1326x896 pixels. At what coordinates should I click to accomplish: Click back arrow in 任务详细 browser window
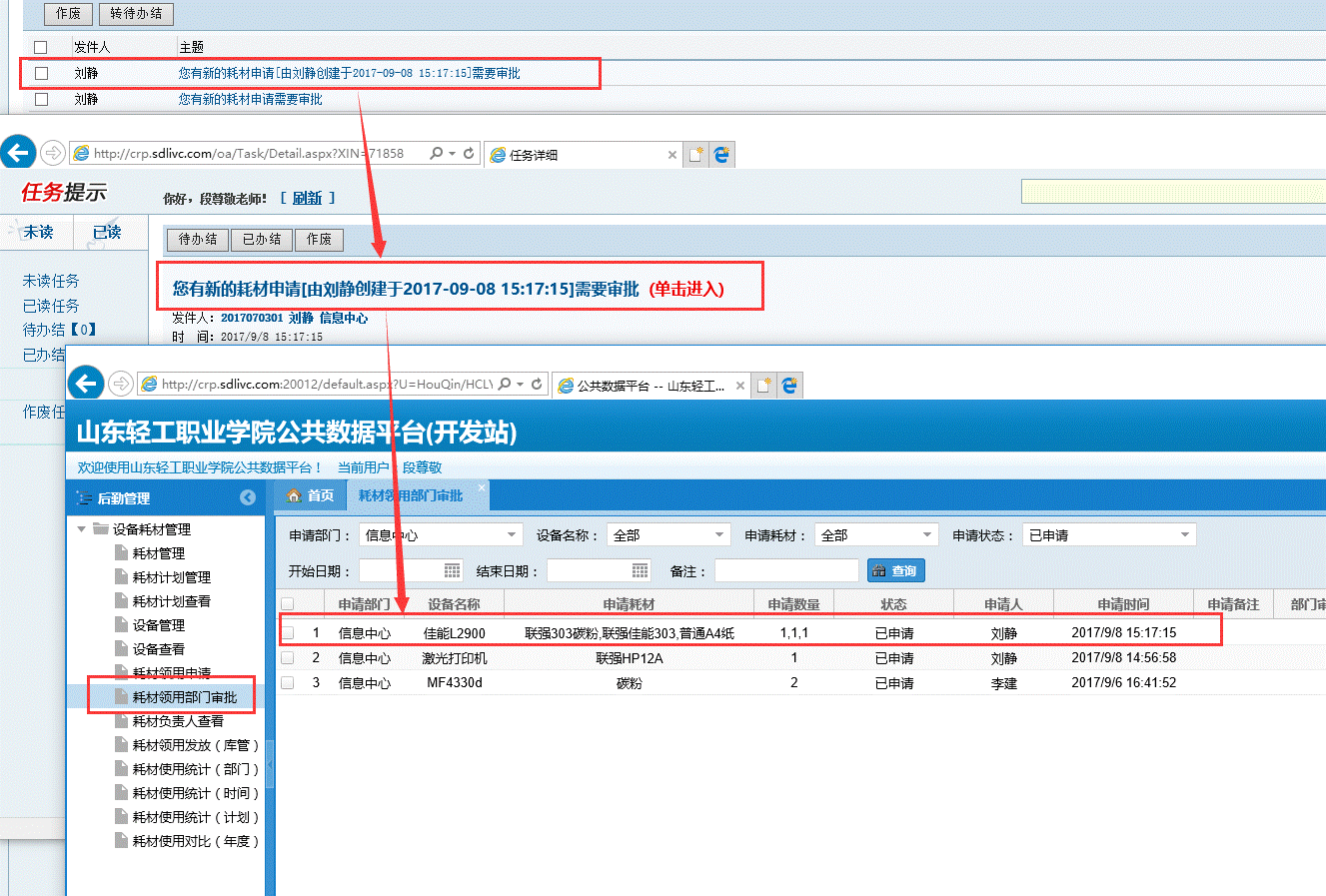pyautogui.click(x=18, y=153)
